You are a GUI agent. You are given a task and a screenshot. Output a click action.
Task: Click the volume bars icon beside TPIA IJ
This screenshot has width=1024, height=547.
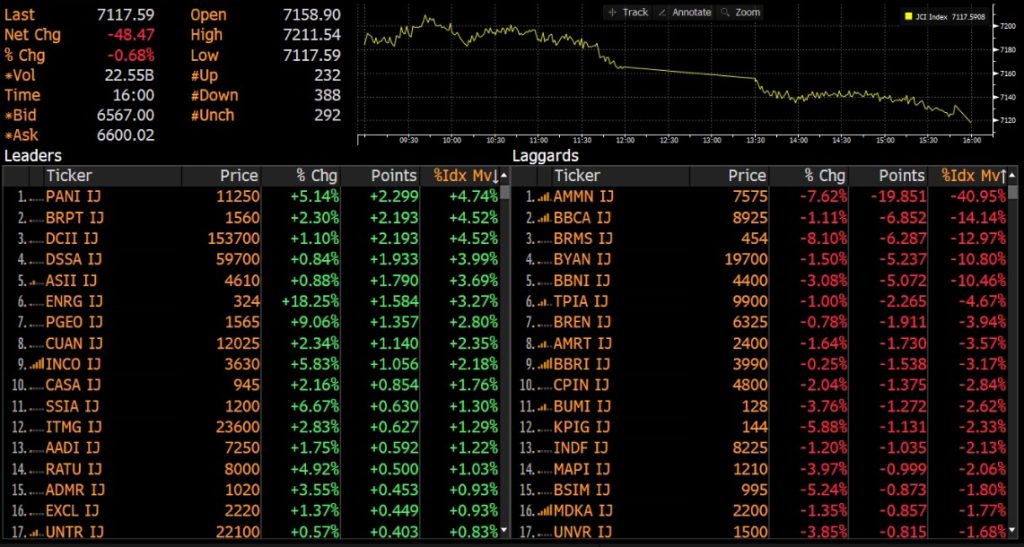543,301
